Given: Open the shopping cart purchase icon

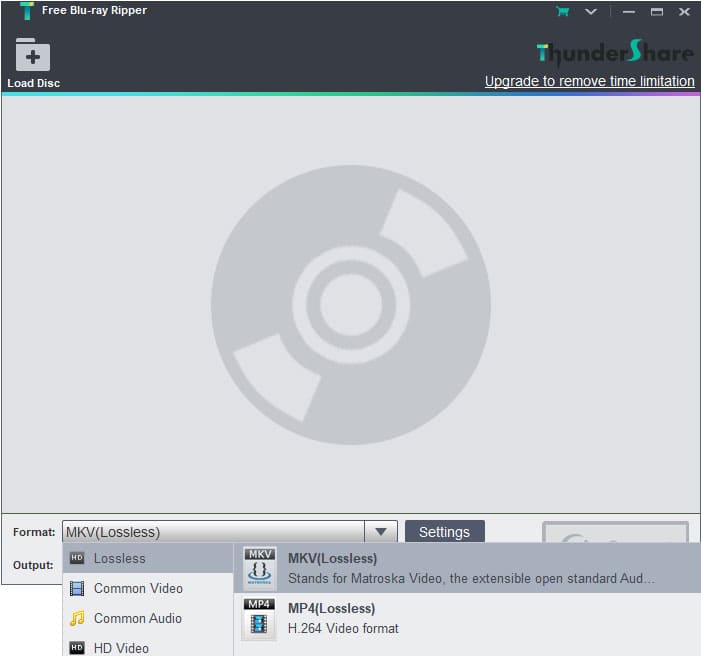Looking at the screenshot, I should pos(562,11).
